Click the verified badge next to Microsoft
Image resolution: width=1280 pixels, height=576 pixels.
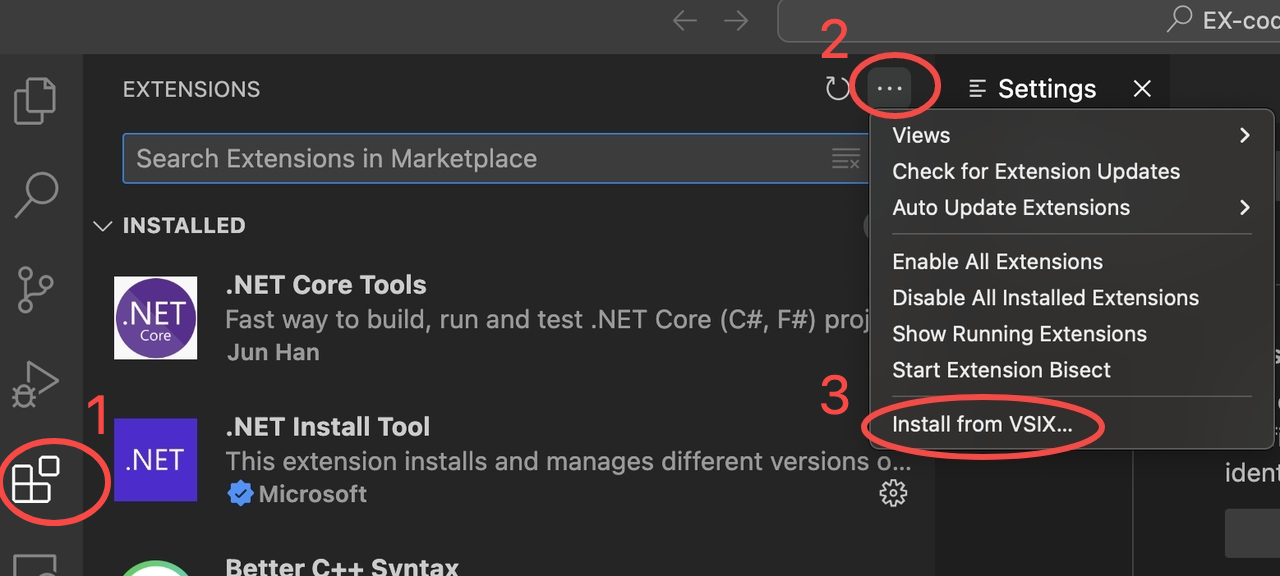pos(240,494)
